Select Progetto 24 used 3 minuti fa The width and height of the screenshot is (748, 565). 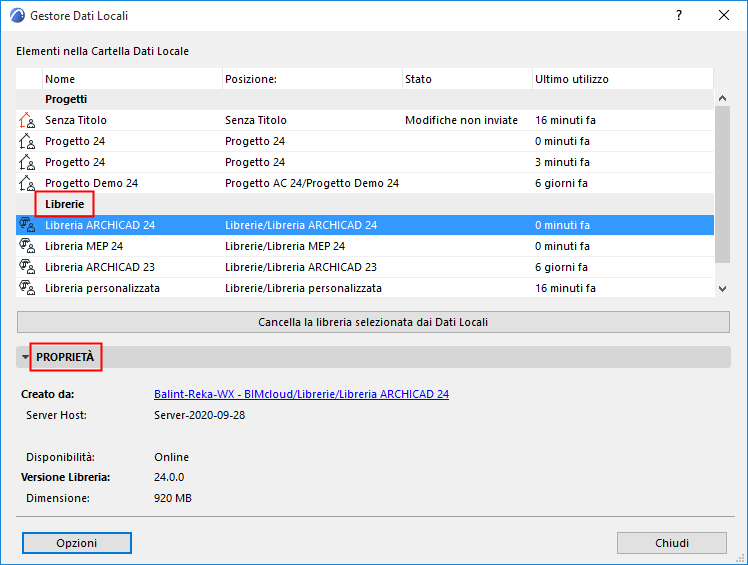365,162
